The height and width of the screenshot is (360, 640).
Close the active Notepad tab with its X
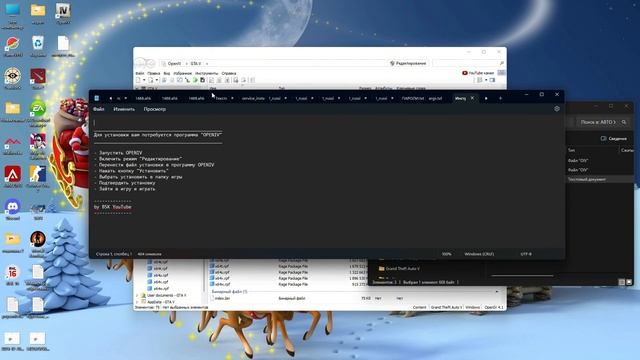click(472, 98)
